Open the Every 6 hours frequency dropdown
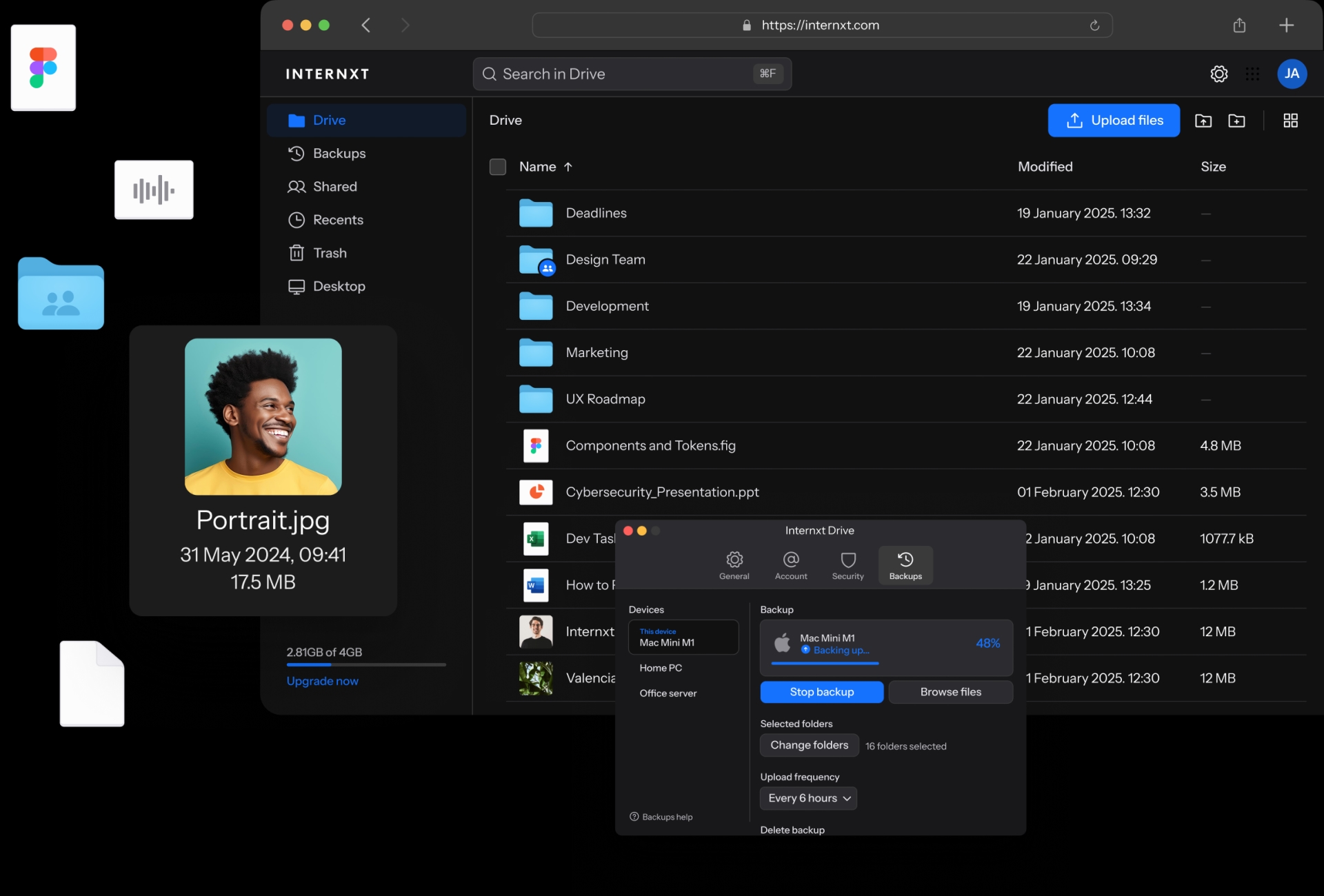 [x=808, y=798]
